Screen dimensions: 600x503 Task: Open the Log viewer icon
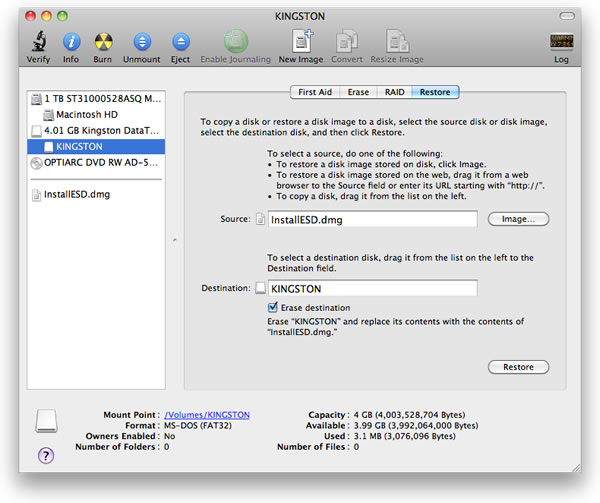point(561,42)
